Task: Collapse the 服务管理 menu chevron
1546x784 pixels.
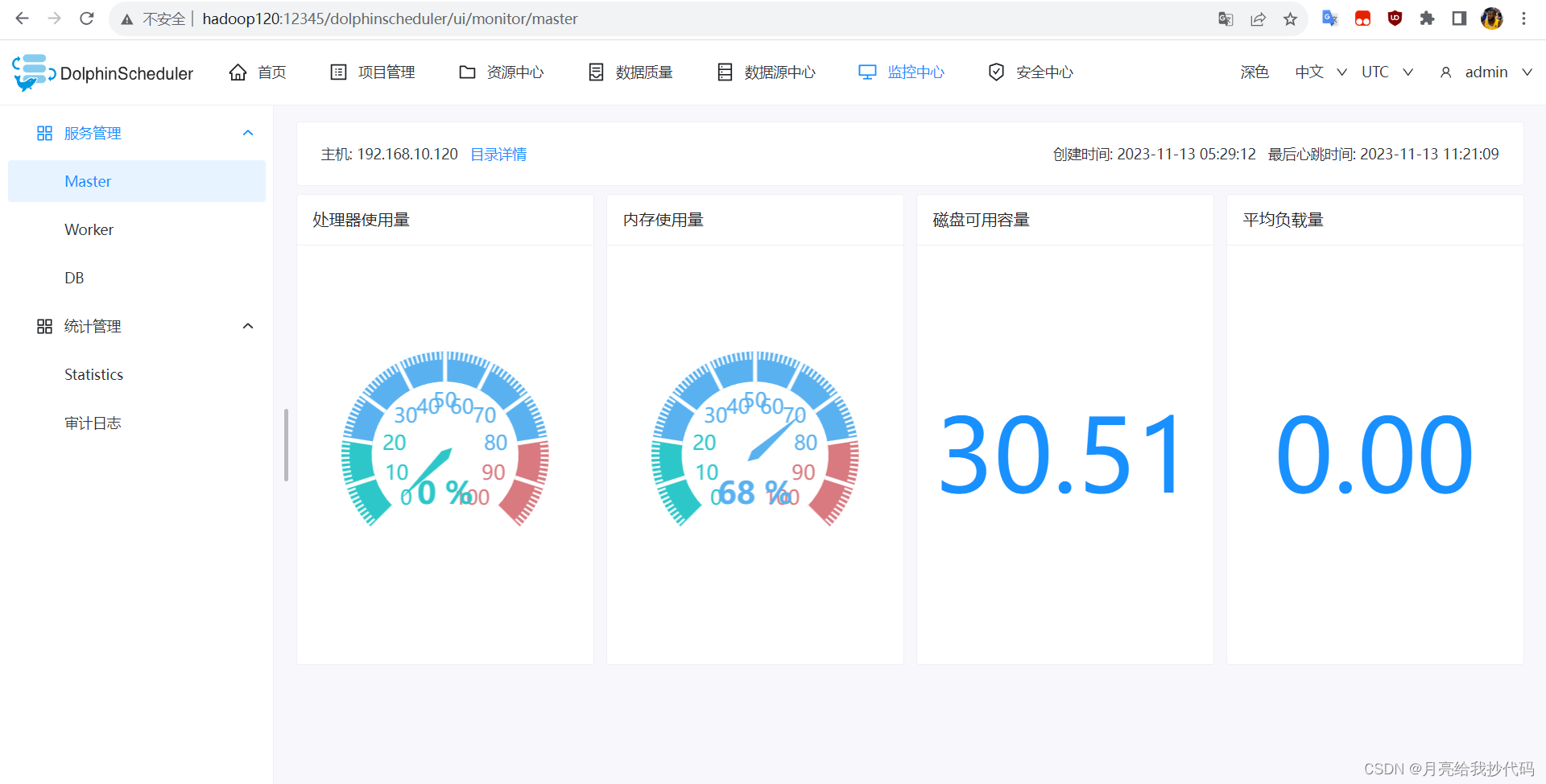Action: click(248, 133)
